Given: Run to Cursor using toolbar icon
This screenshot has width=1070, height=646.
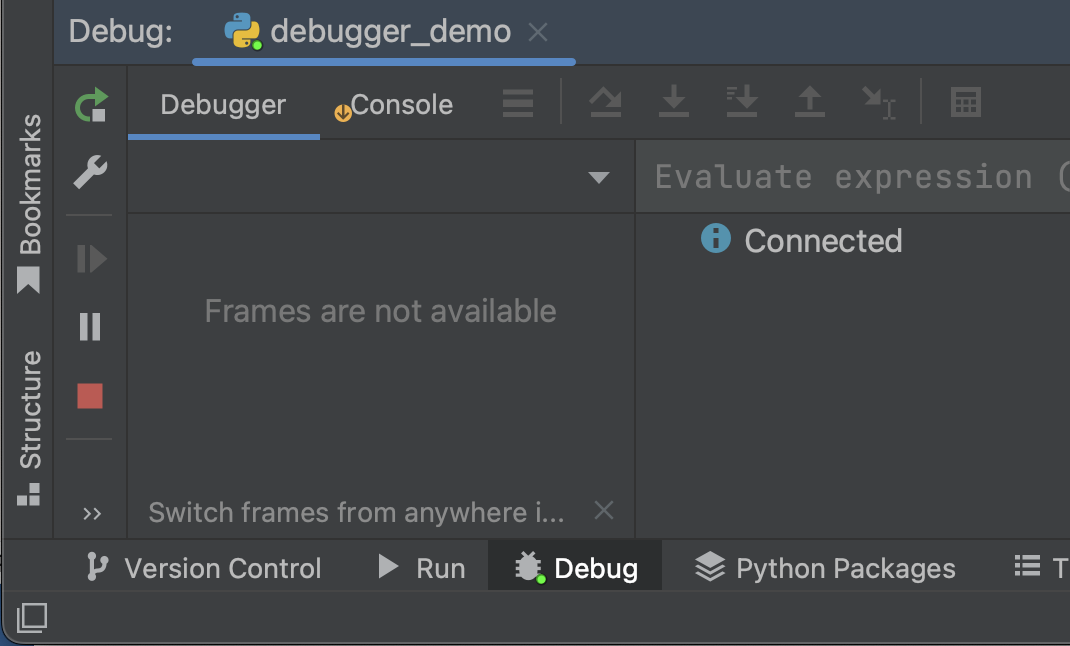Looking at the screenshot, I should point(877,103).
